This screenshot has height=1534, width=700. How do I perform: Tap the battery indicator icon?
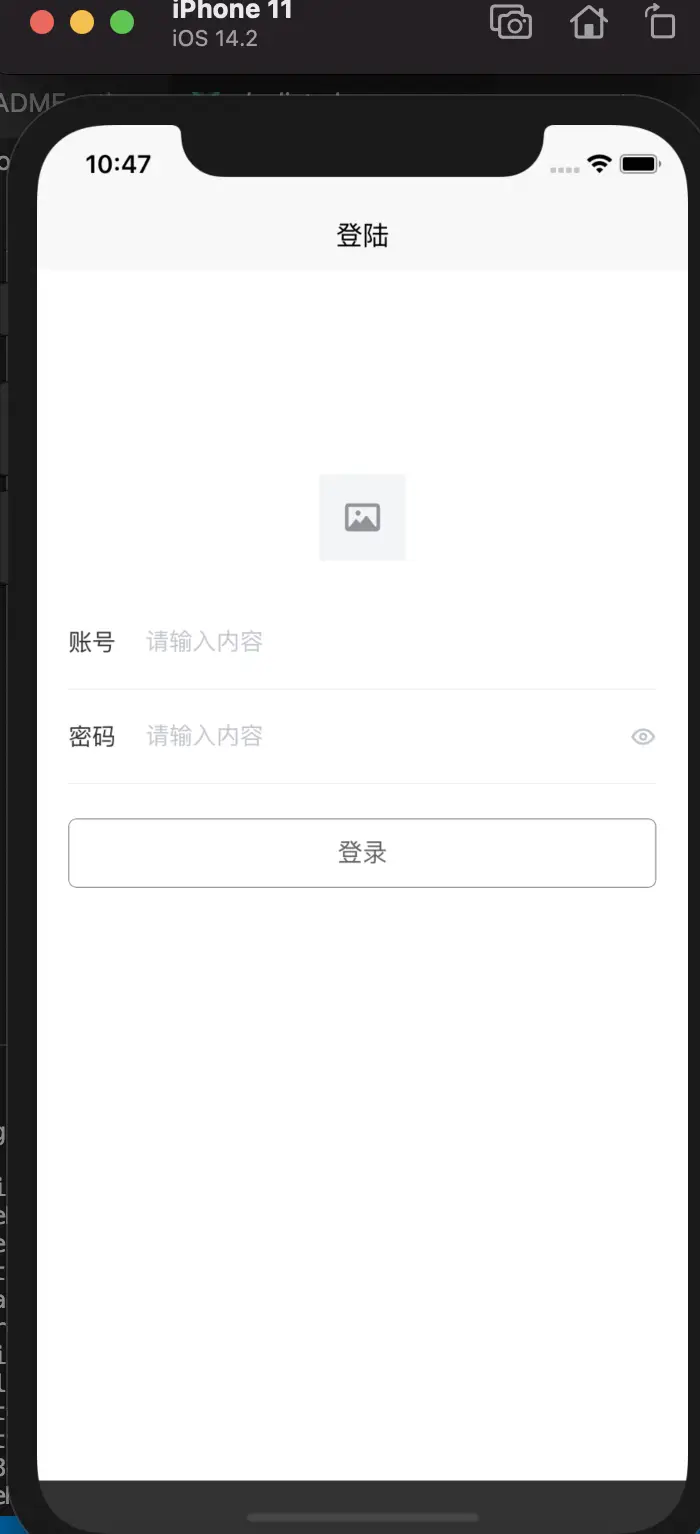pyautogui.click(x=639, y=164)
